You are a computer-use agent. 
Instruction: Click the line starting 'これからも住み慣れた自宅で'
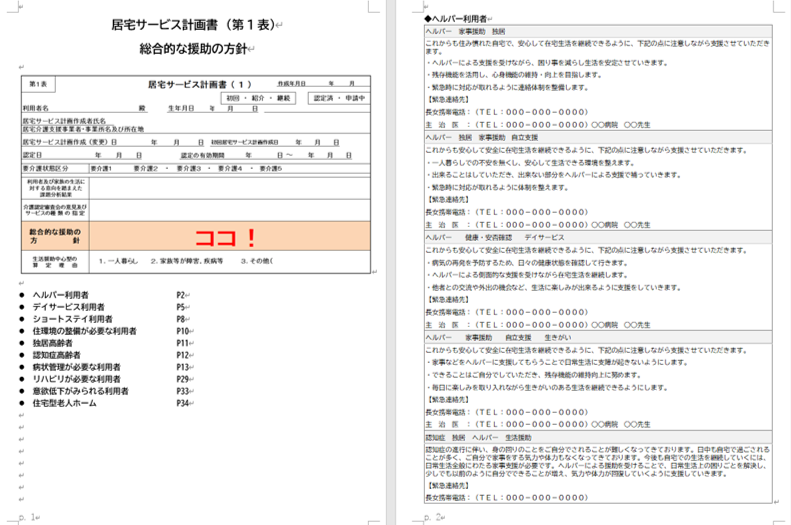[598, 47]
